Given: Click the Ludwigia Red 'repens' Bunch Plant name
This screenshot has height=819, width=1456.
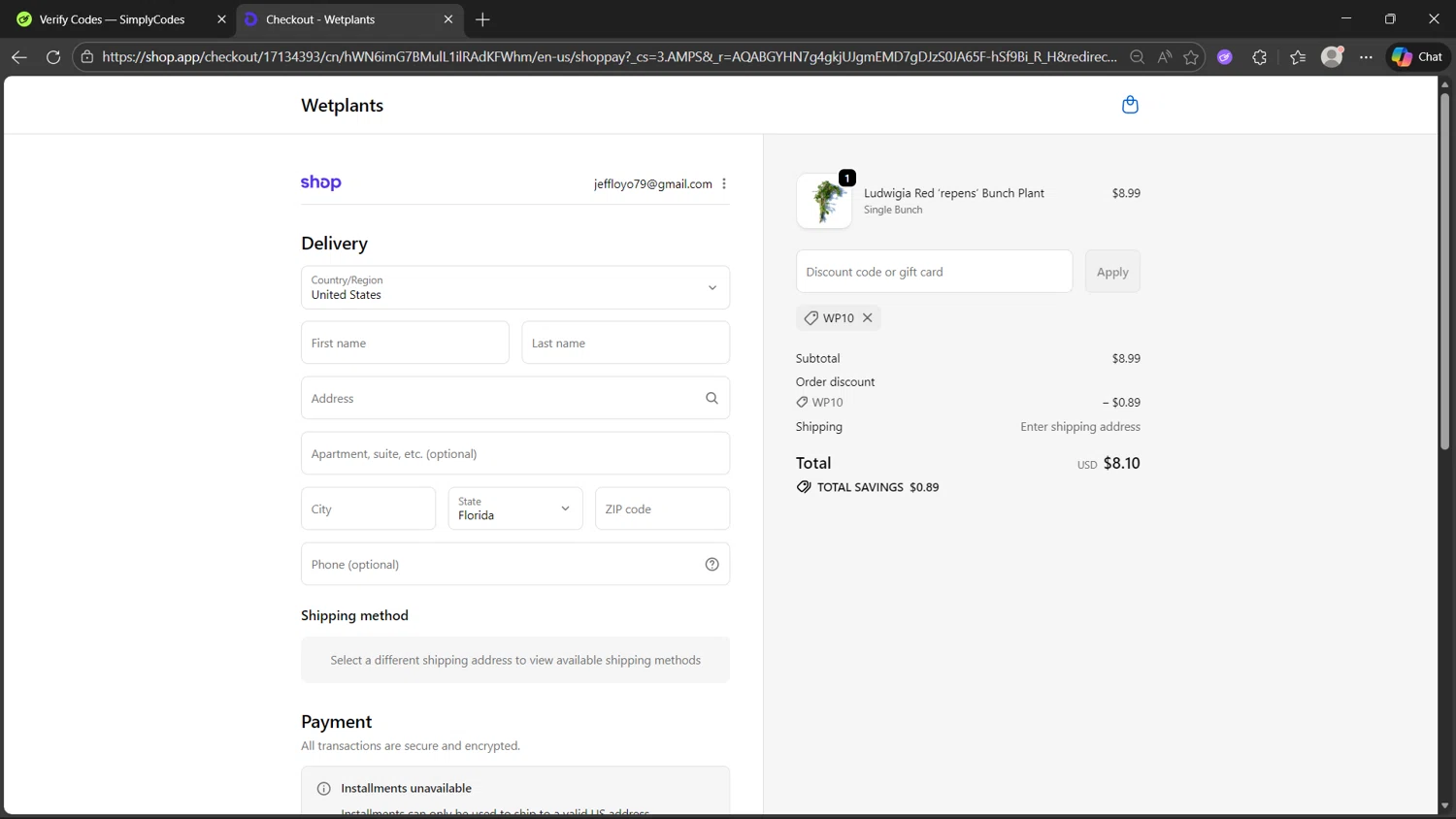Looking at the screenshot, I should (x=954, y=193).
